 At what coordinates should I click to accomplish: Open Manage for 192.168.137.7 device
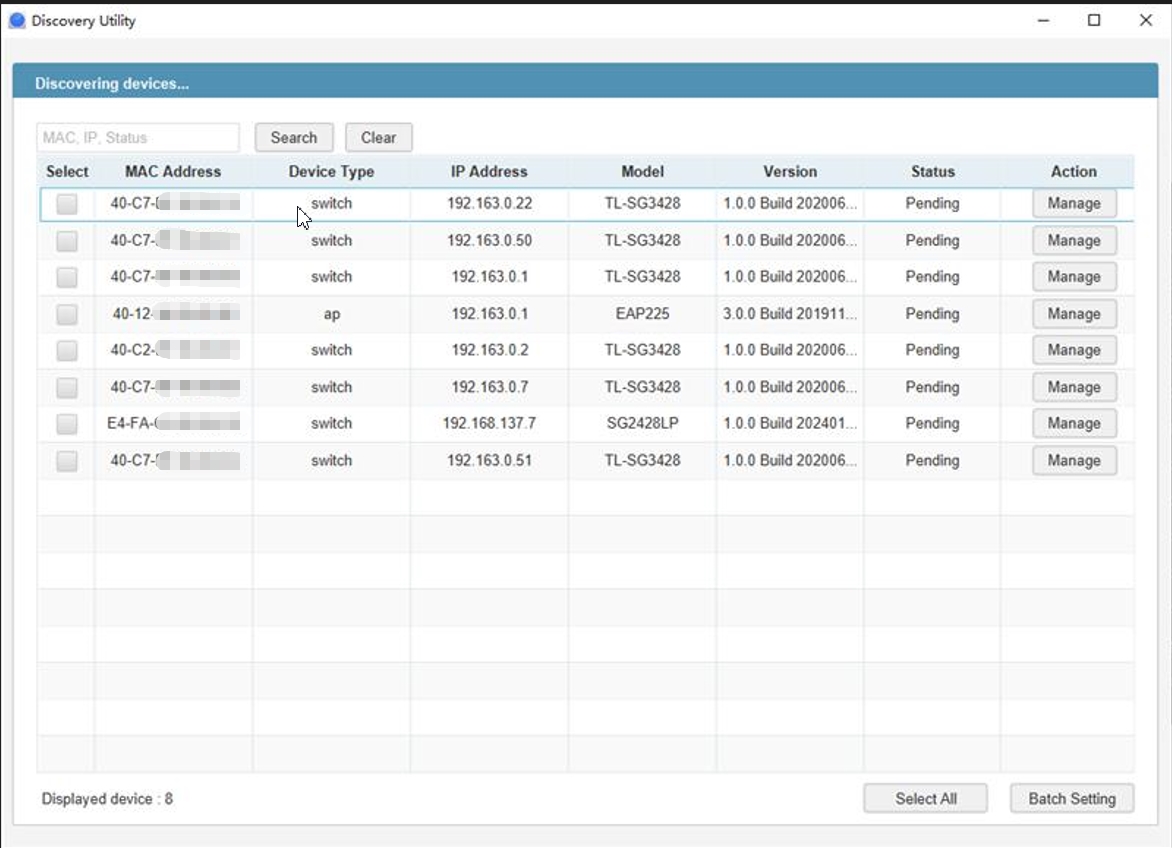tap(1074, 424)
